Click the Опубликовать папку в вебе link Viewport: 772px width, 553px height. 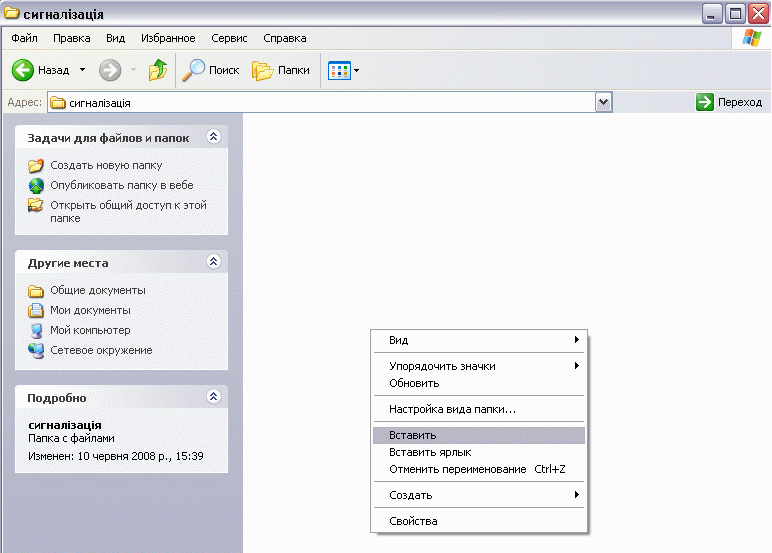[121, 185]
